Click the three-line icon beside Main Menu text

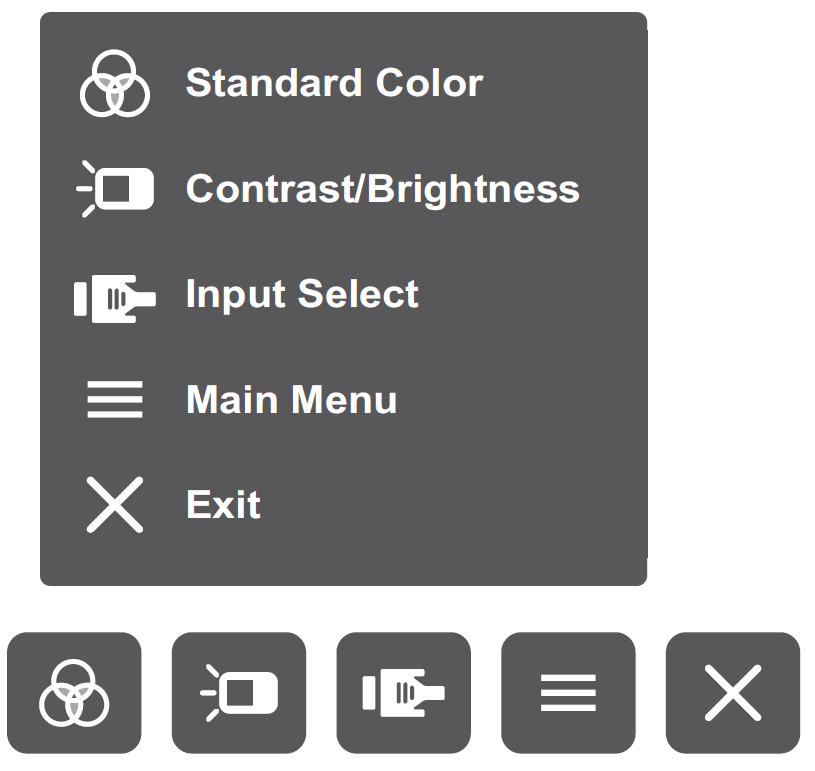(115, 399)
